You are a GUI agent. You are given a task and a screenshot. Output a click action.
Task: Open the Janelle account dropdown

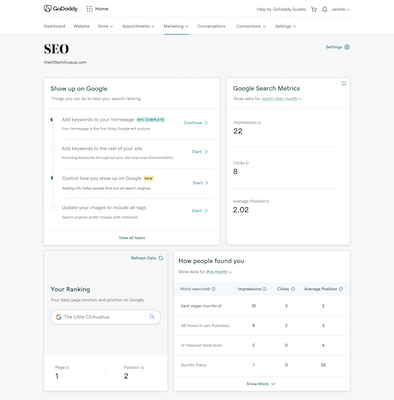[340, 9]
